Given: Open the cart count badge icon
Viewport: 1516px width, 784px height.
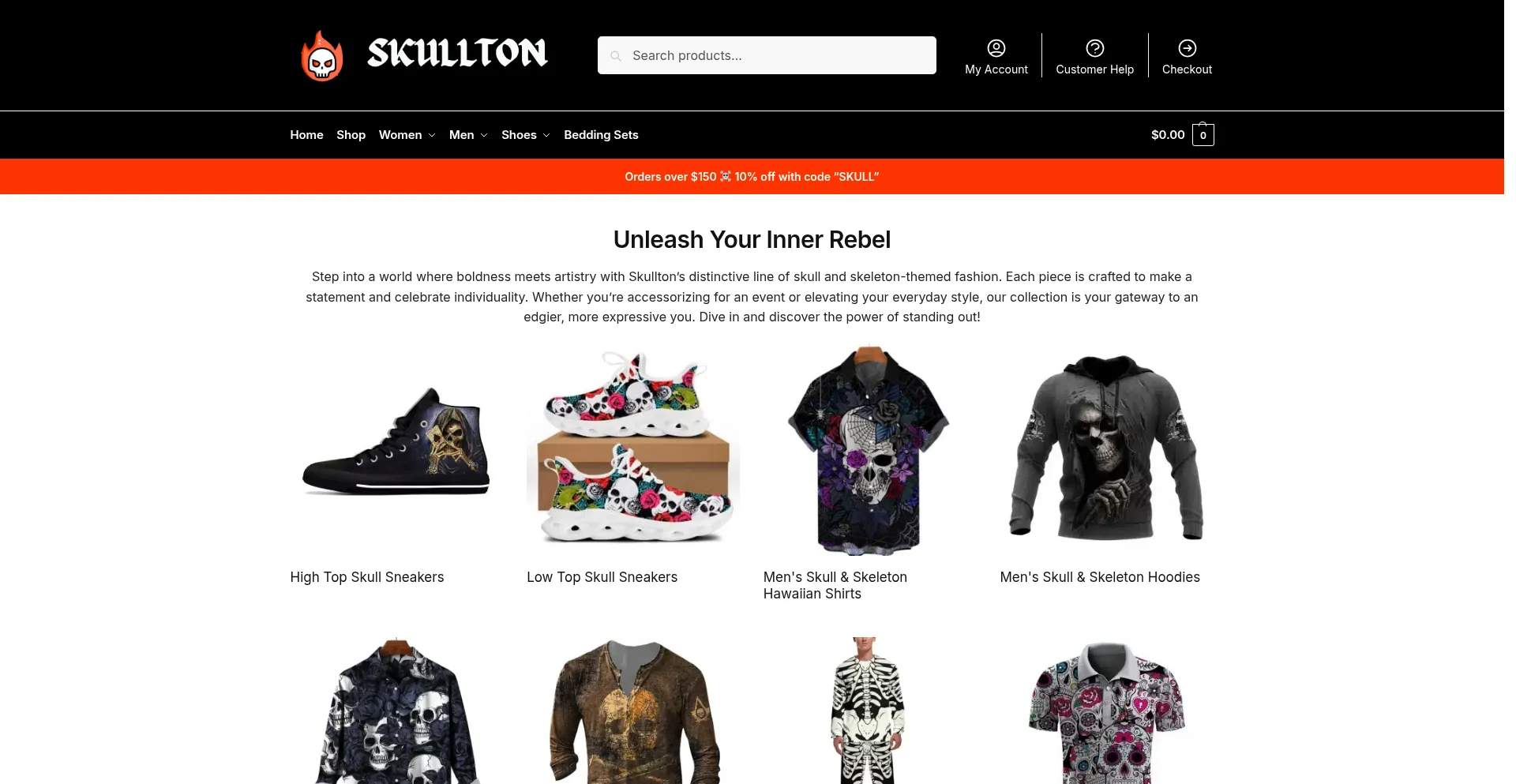Looking at the screenshot, I should click(x=1203, y=134).
